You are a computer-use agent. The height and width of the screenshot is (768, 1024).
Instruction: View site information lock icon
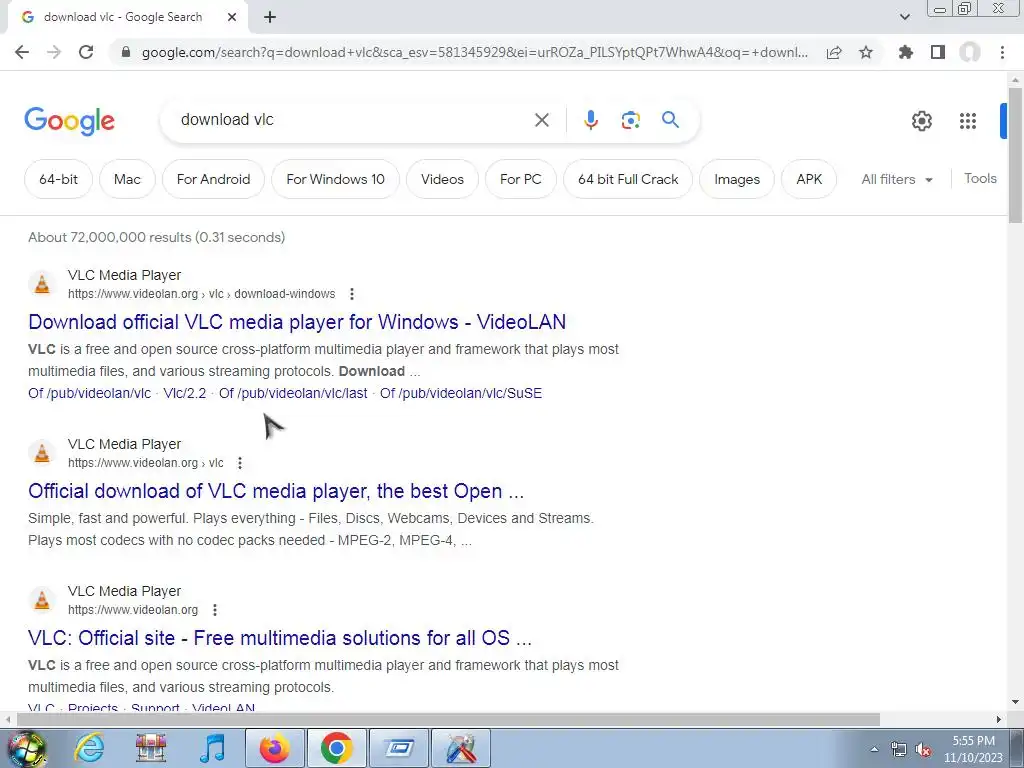[x=126, y=52]
